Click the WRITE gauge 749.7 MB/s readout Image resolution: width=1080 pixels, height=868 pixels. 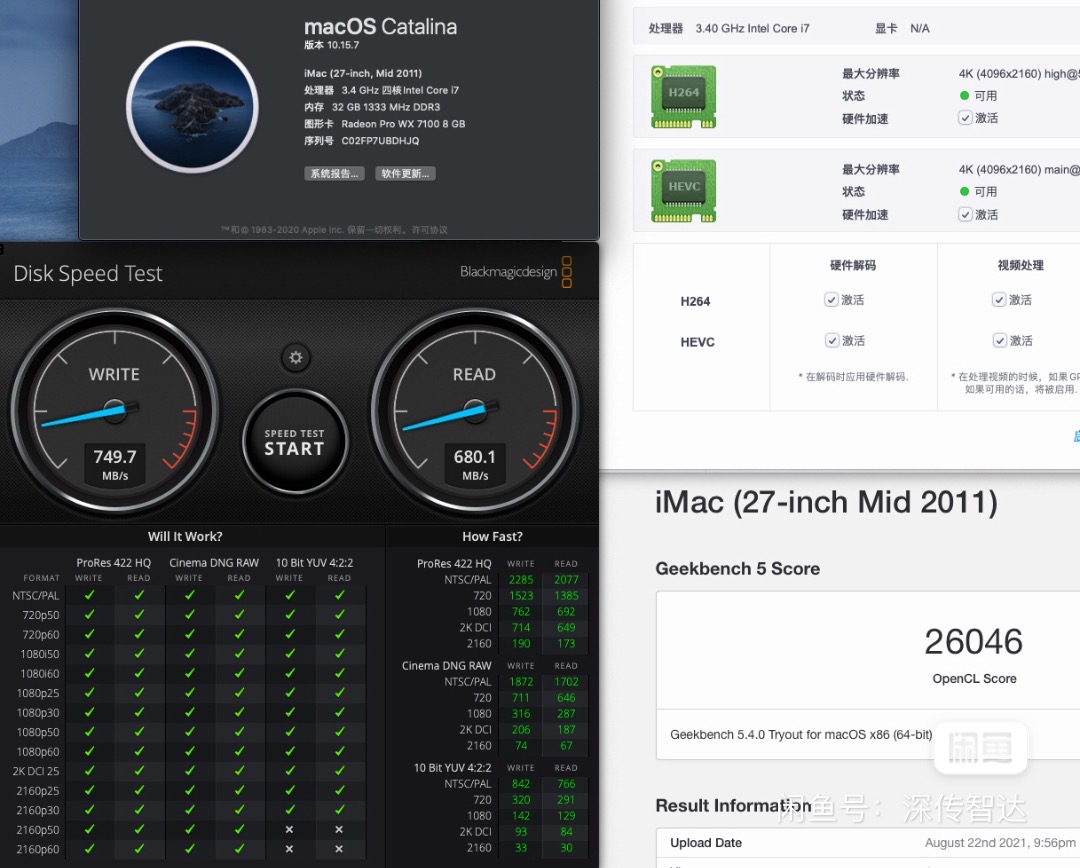point(115,464)
